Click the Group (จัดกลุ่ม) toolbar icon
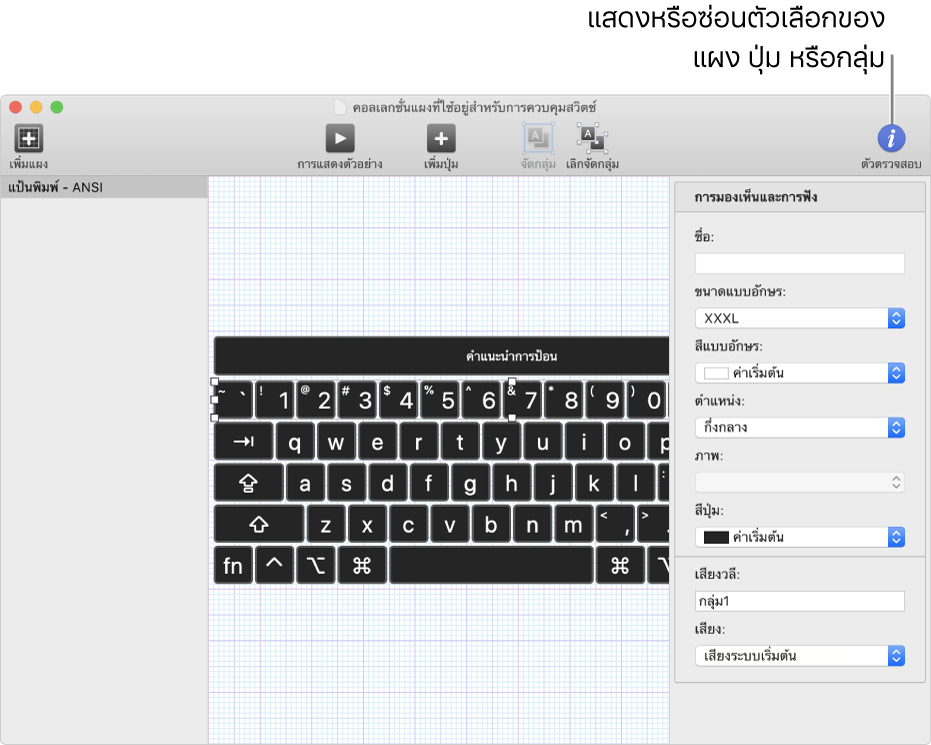931x745 pixels. pos(538,138)
